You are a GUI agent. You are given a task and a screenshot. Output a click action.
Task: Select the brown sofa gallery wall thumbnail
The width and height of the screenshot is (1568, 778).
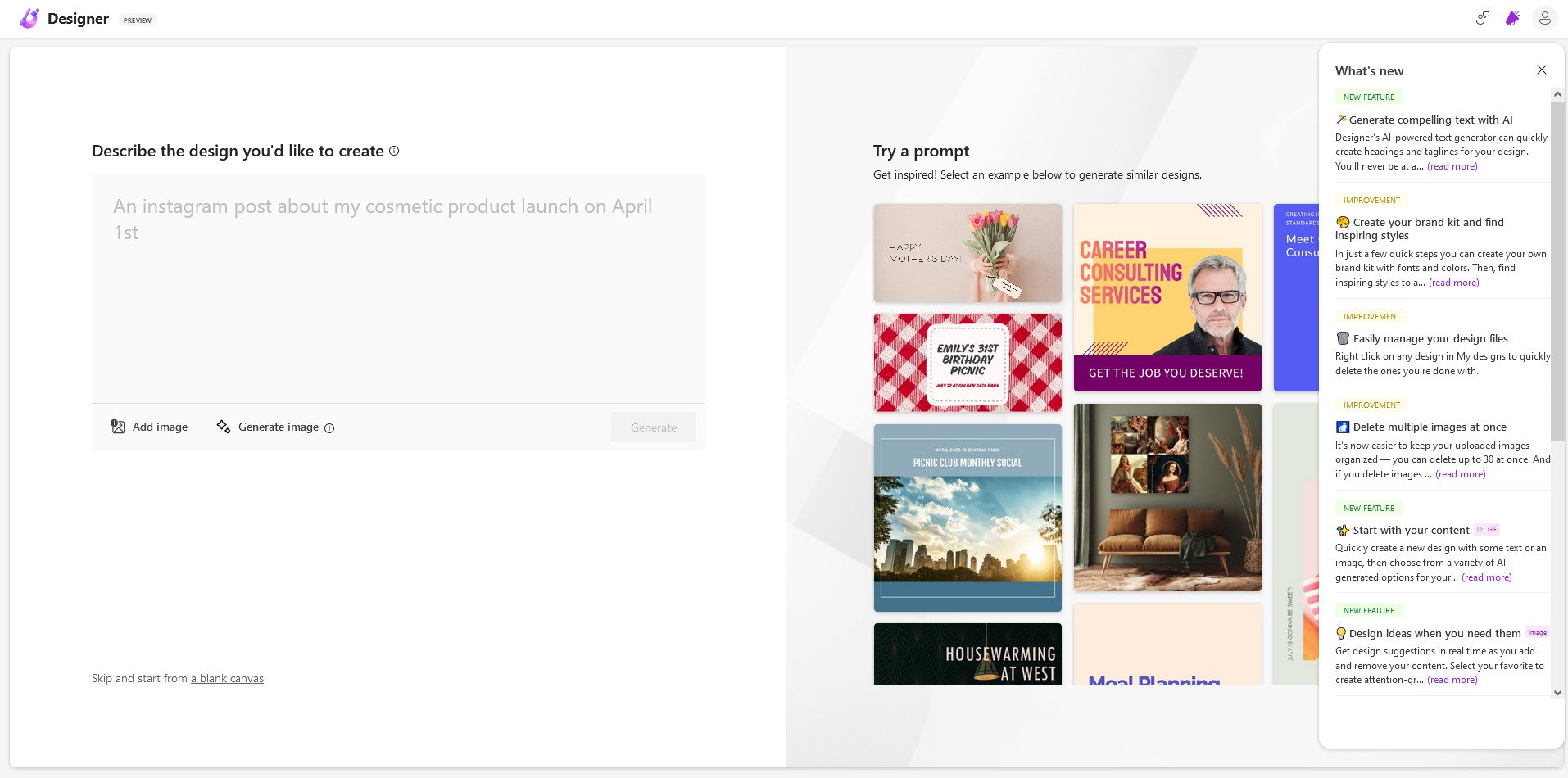1167,497
